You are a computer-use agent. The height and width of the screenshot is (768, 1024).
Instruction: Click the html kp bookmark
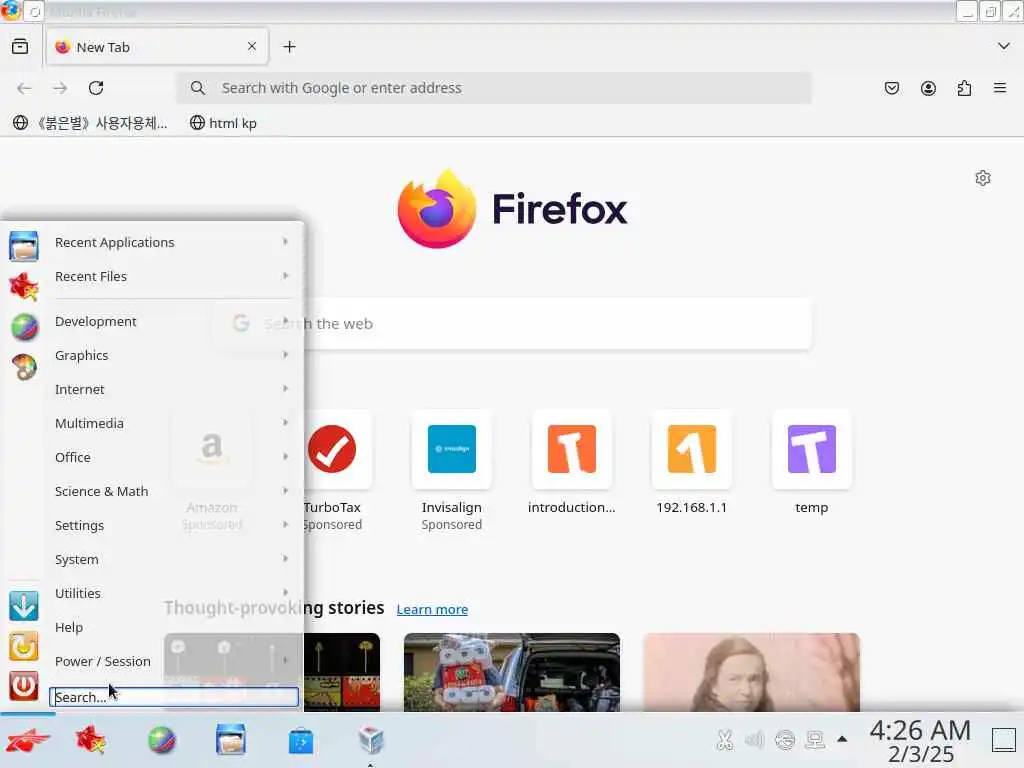pos(223,123)
